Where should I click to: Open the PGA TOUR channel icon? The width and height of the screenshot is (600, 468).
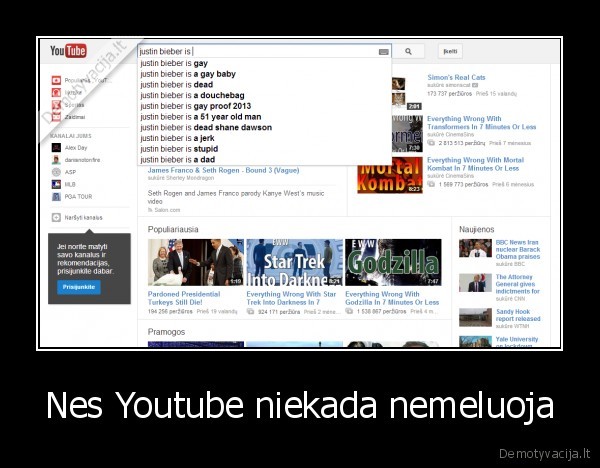56,197
